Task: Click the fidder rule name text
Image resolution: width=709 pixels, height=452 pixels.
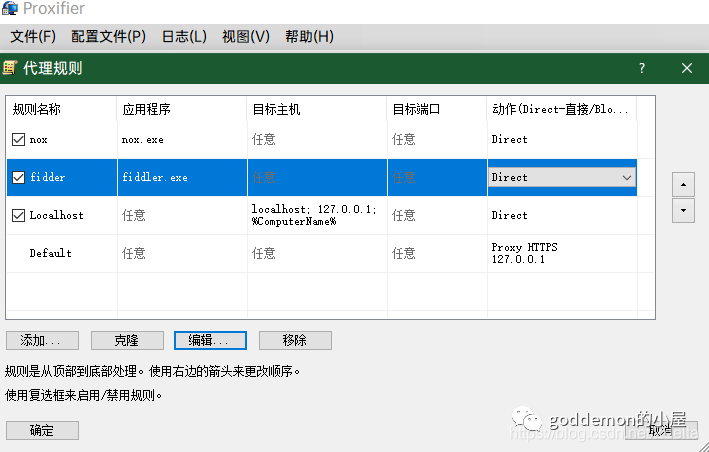Action: coord(47,177)
